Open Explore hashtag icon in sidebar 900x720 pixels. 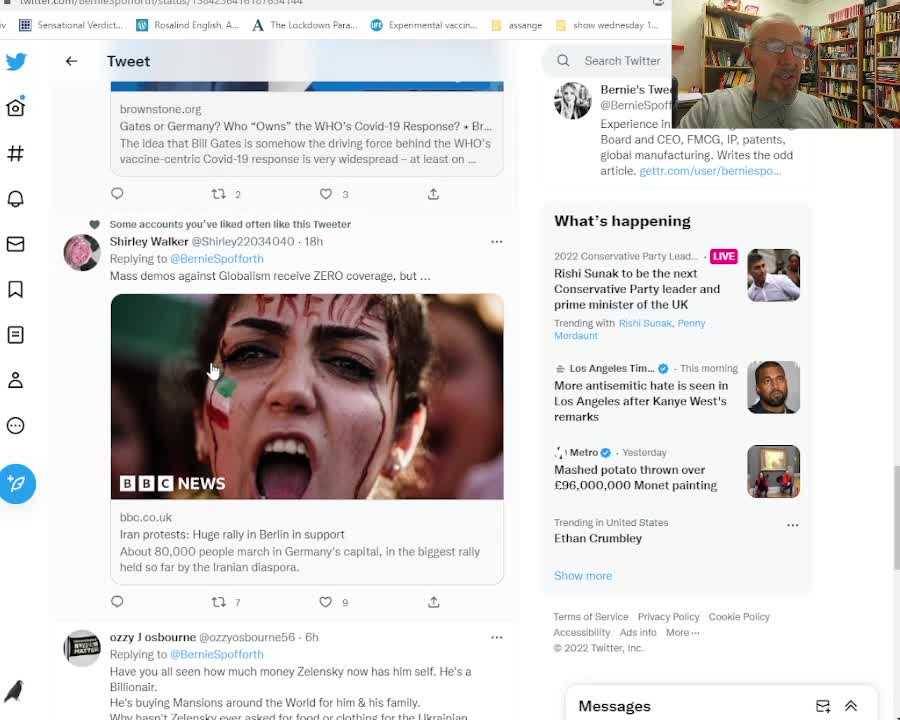click(15, 153)
